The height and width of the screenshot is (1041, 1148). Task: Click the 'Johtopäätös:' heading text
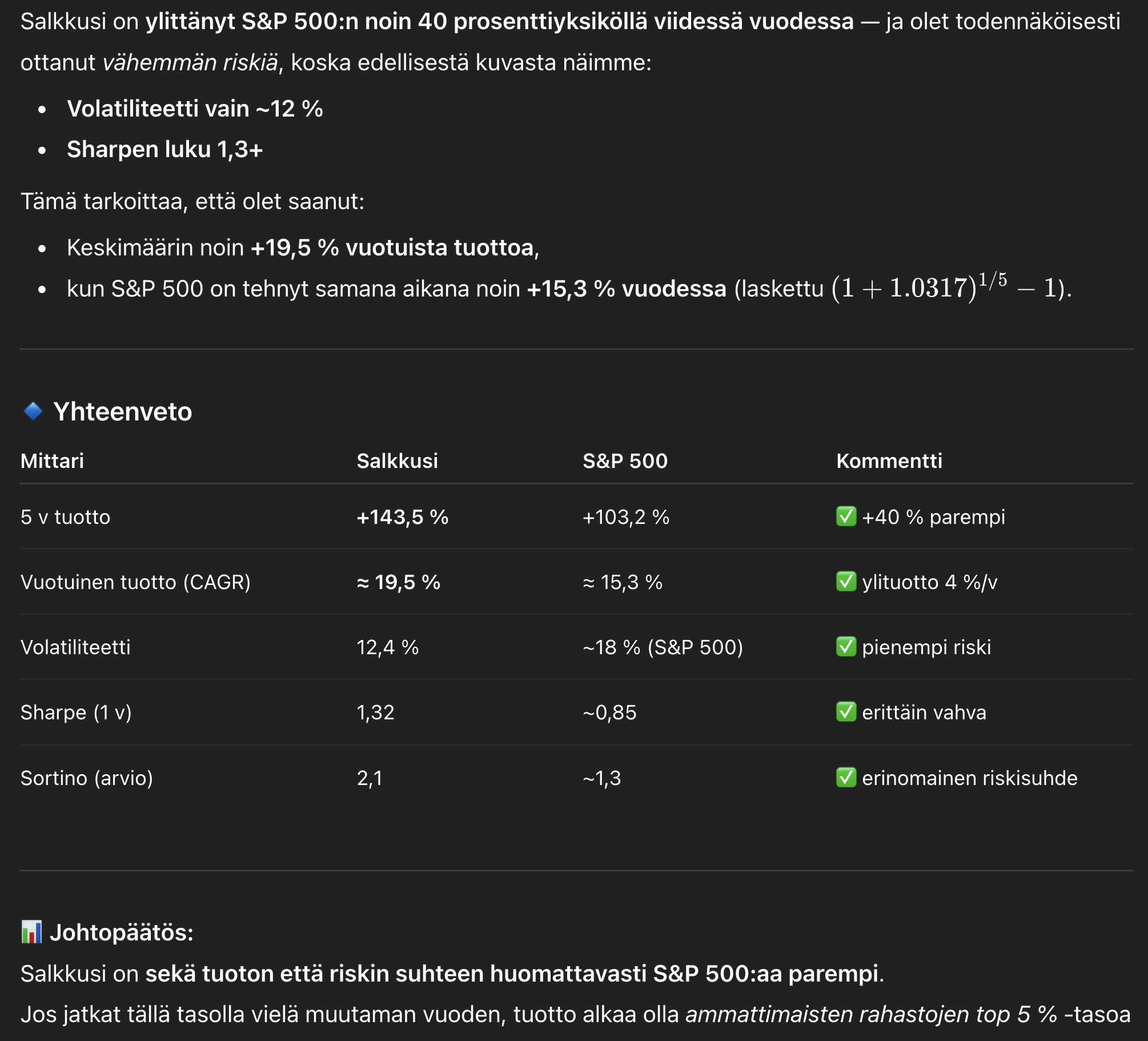tap(121, 932)
